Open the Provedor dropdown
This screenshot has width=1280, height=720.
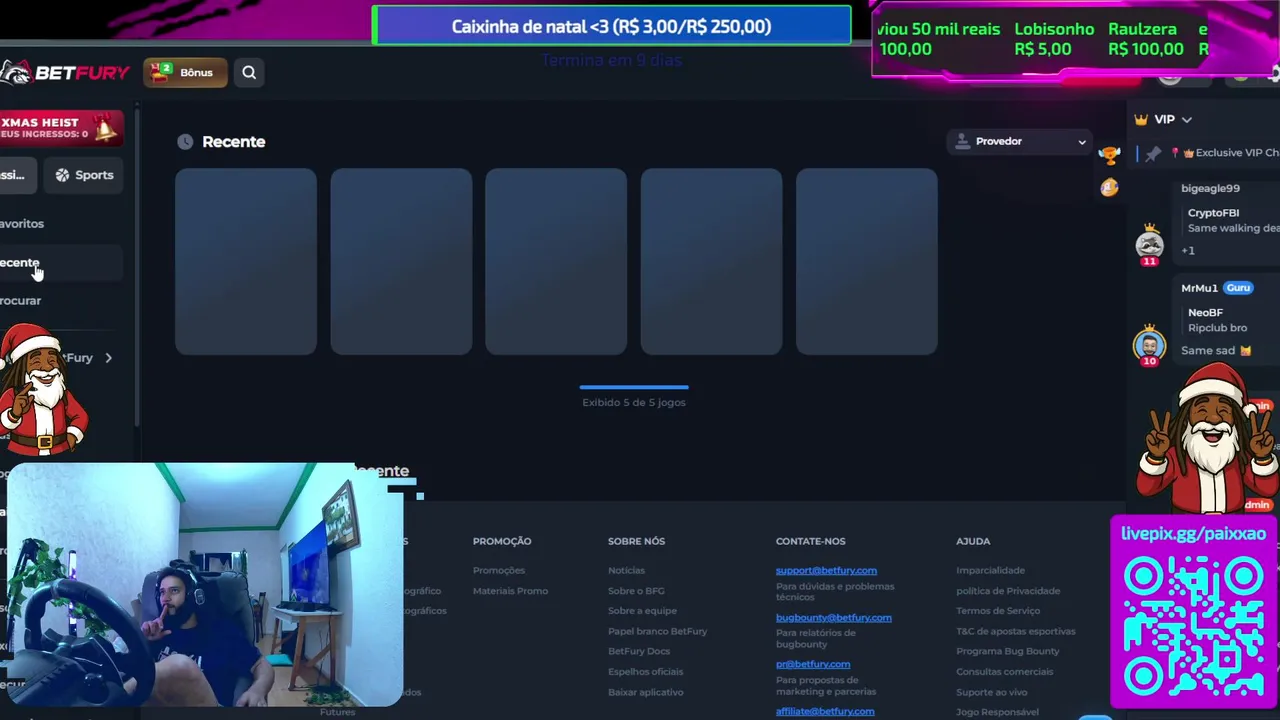tap(1020, 141)
